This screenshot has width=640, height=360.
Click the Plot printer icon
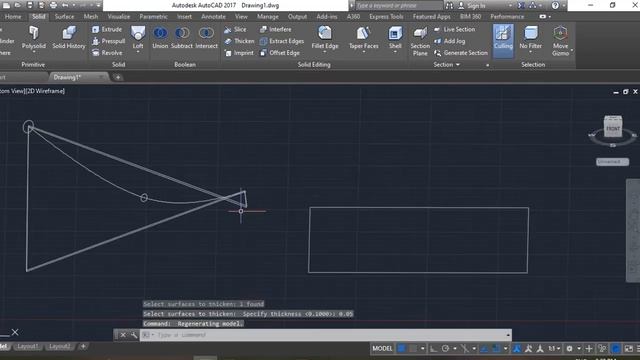coord(53,5)
